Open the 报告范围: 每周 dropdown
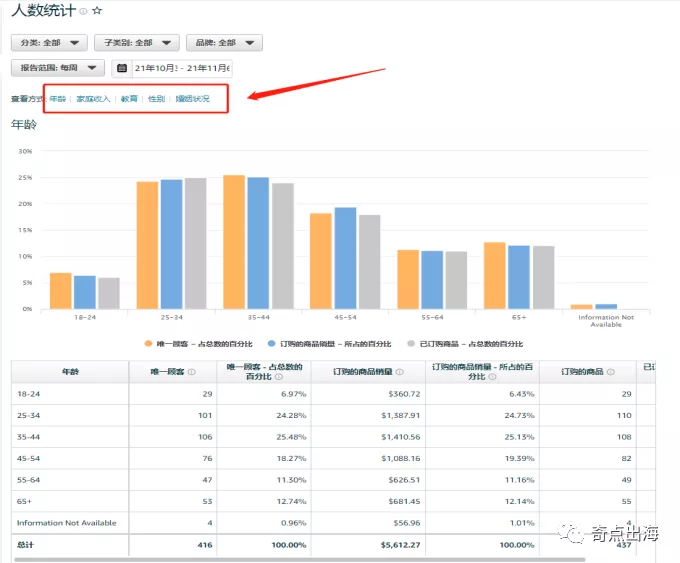 [57, 68]
